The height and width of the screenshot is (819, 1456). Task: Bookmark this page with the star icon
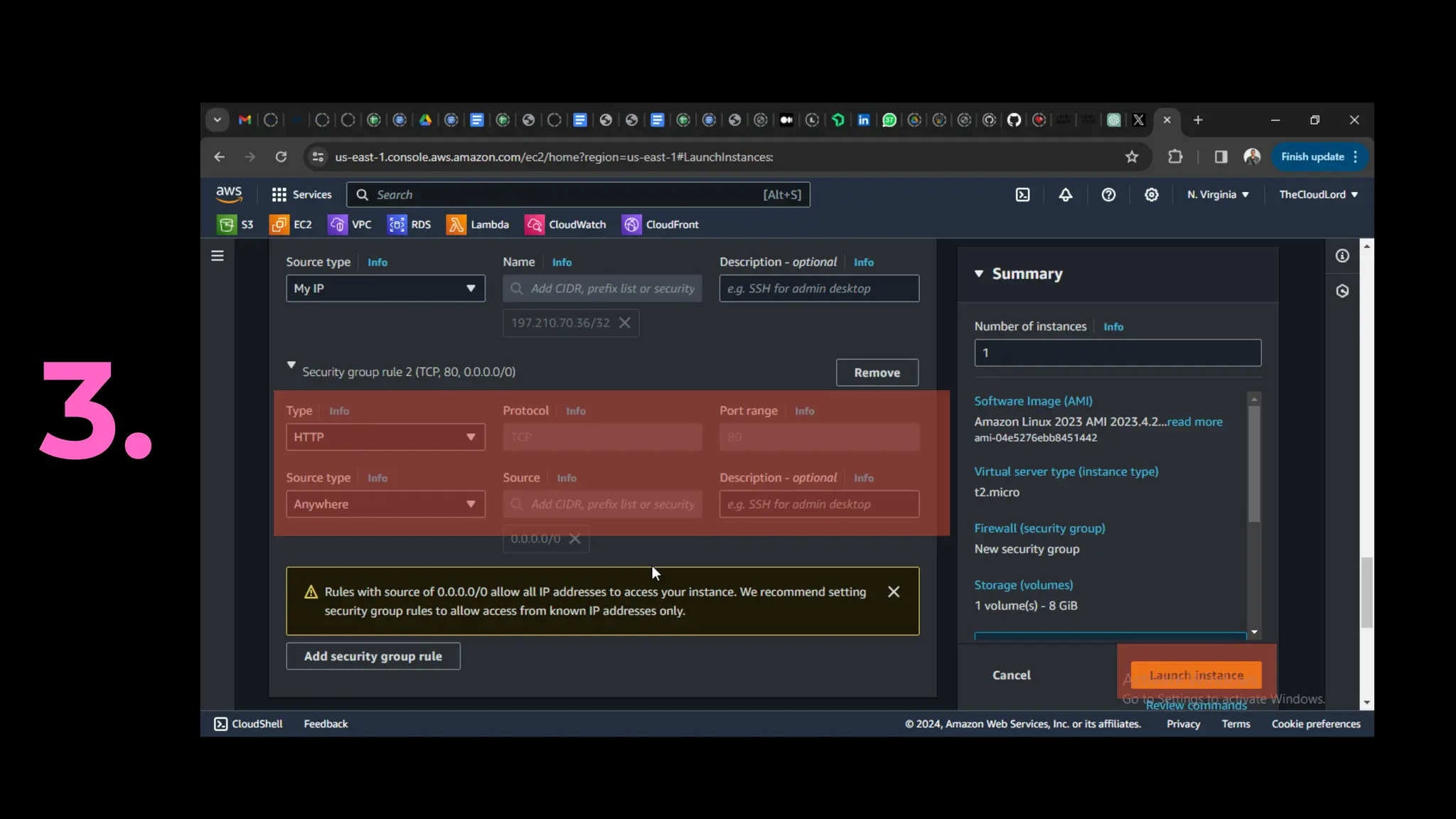(1132, 157)
